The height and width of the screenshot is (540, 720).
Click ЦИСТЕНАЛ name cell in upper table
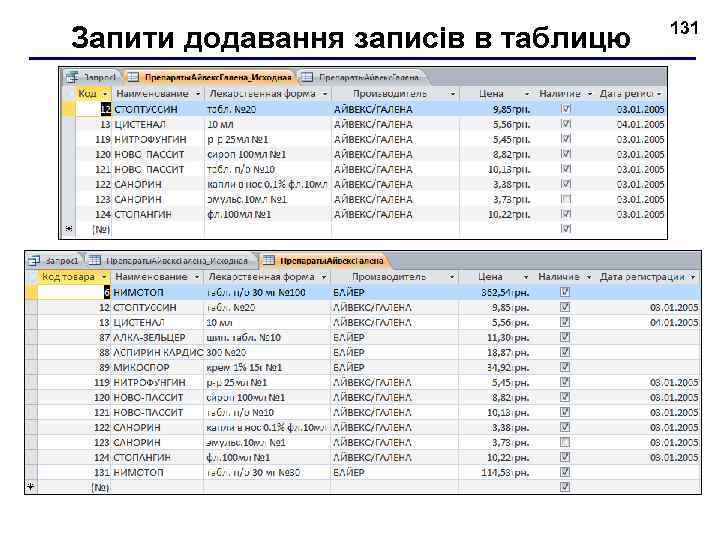158,124
